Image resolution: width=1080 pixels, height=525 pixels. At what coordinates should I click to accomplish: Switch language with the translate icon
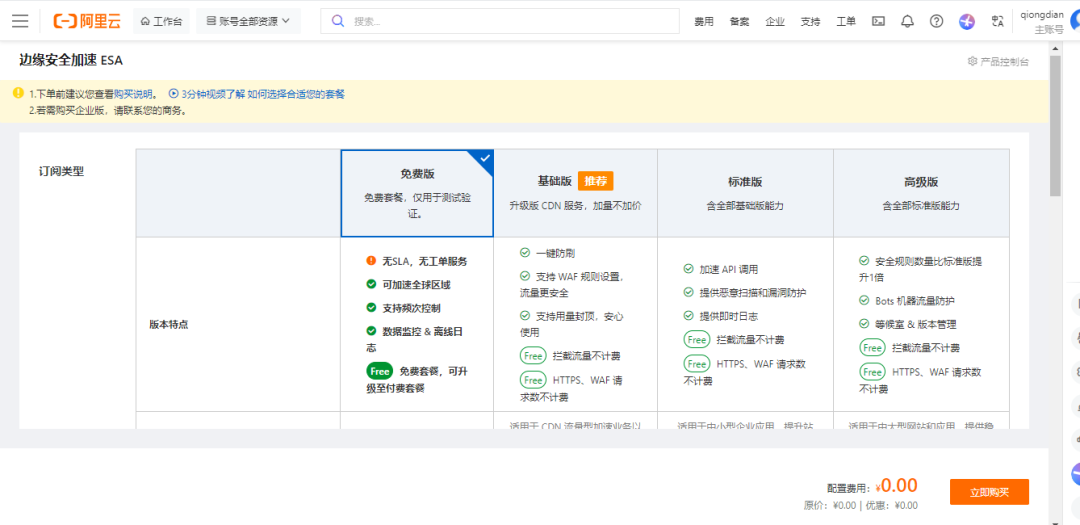997,21
